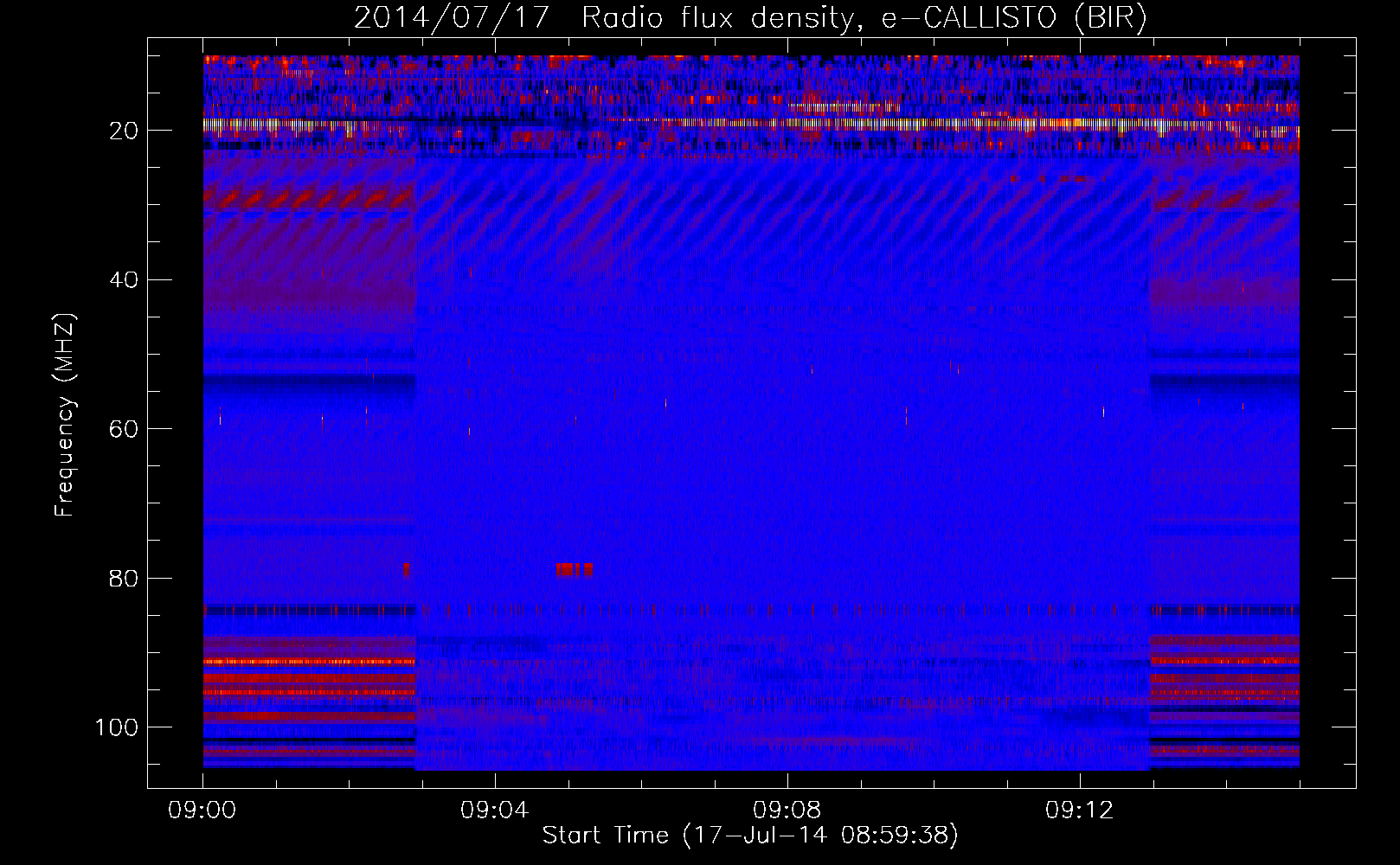Screen dimensions: 1400x865
Task: Click the '80' frequency tick label
Action: 125,579
